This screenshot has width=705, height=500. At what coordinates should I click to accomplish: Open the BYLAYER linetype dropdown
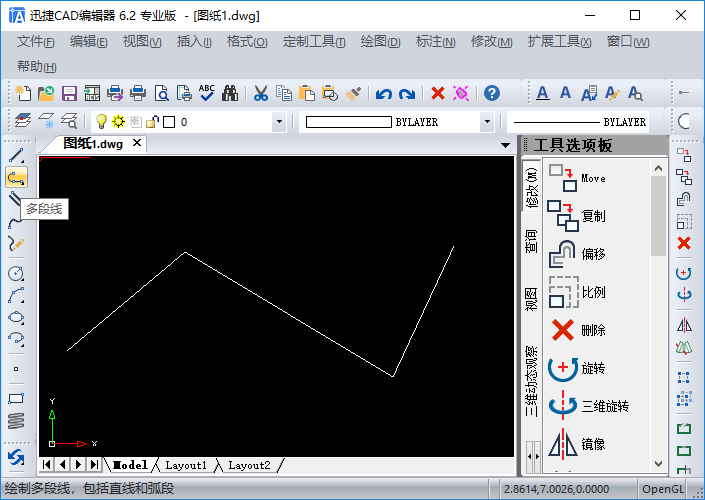(578, 122)
